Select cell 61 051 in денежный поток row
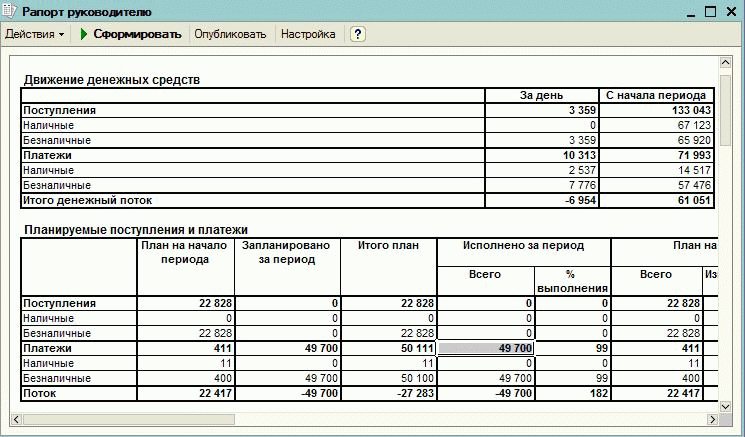Image resolution: width=745 pixels, height=437 pixels. click(656, 200)
